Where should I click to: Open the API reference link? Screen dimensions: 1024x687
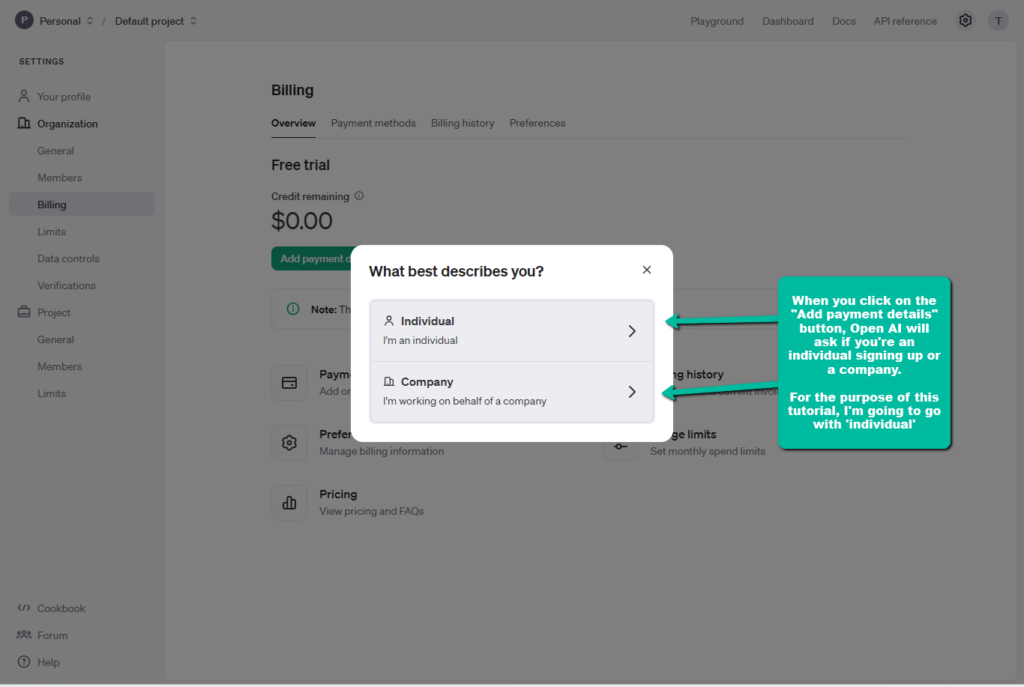click(x=904, y=21)
